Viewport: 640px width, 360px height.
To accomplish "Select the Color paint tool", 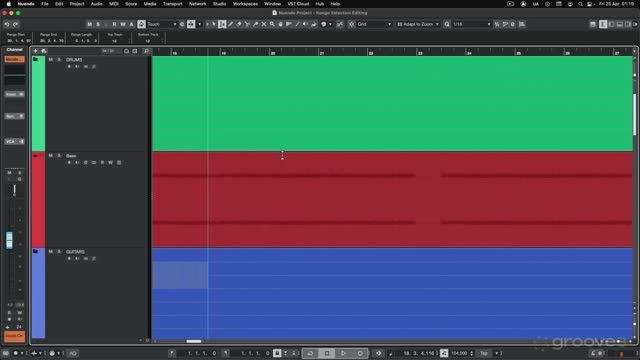I will click(x=314, y=24).
